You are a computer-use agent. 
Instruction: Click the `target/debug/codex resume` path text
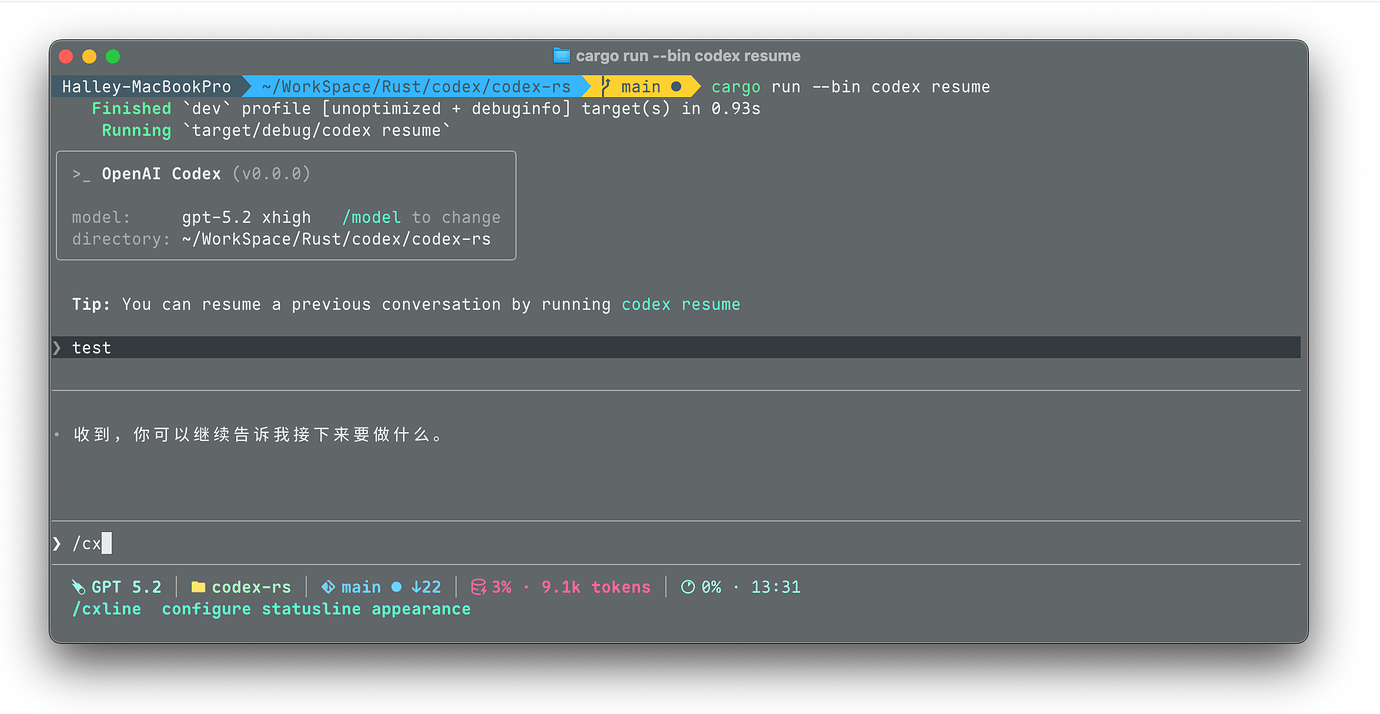point(316,130)
